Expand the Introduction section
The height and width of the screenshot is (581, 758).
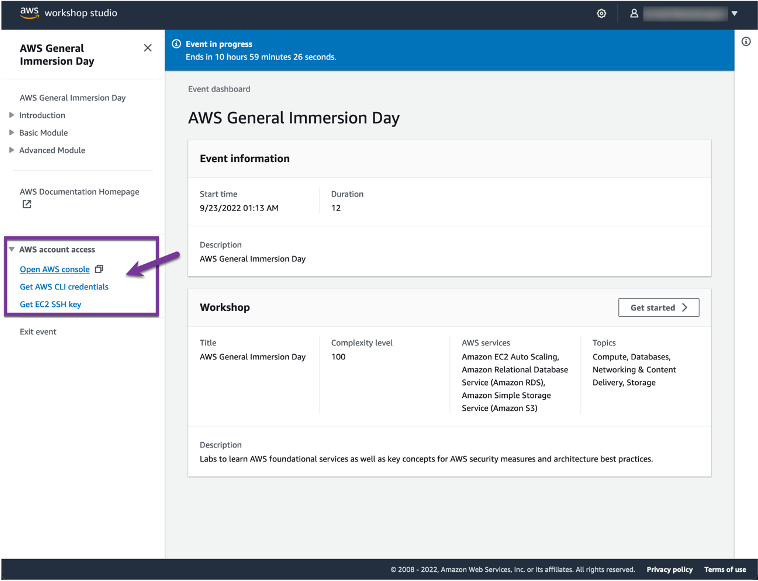pos(11,115)
